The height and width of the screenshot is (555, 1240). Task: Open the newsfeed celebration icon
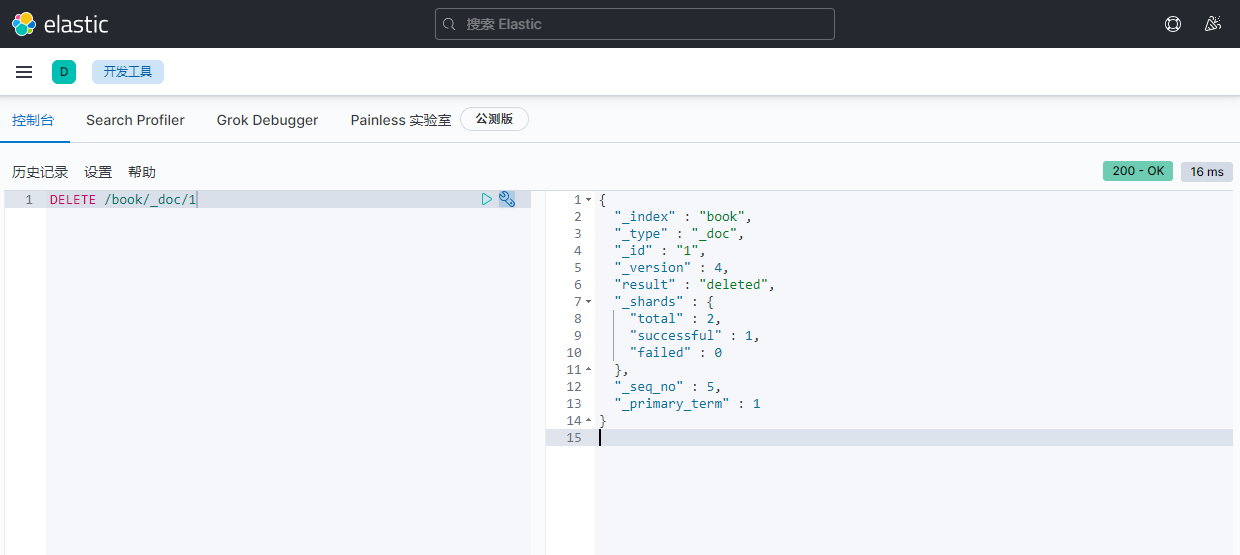(1213, 24)
